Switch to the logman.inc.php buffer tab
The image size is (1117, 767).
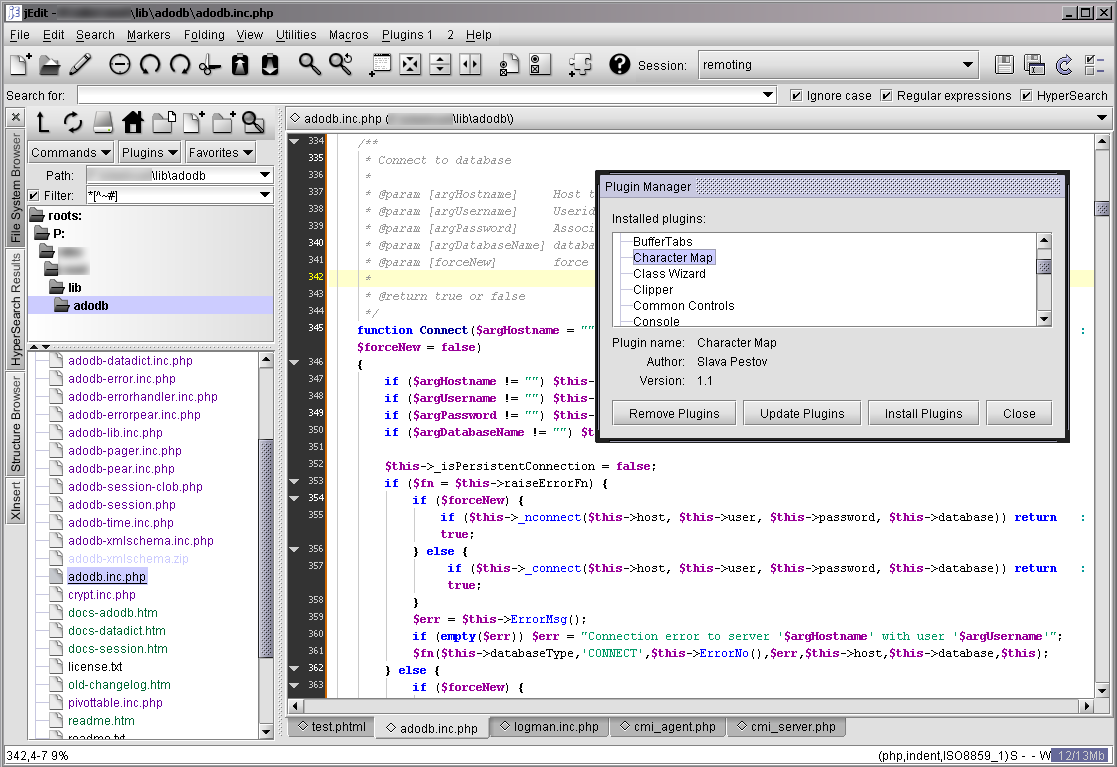[549, 727]
